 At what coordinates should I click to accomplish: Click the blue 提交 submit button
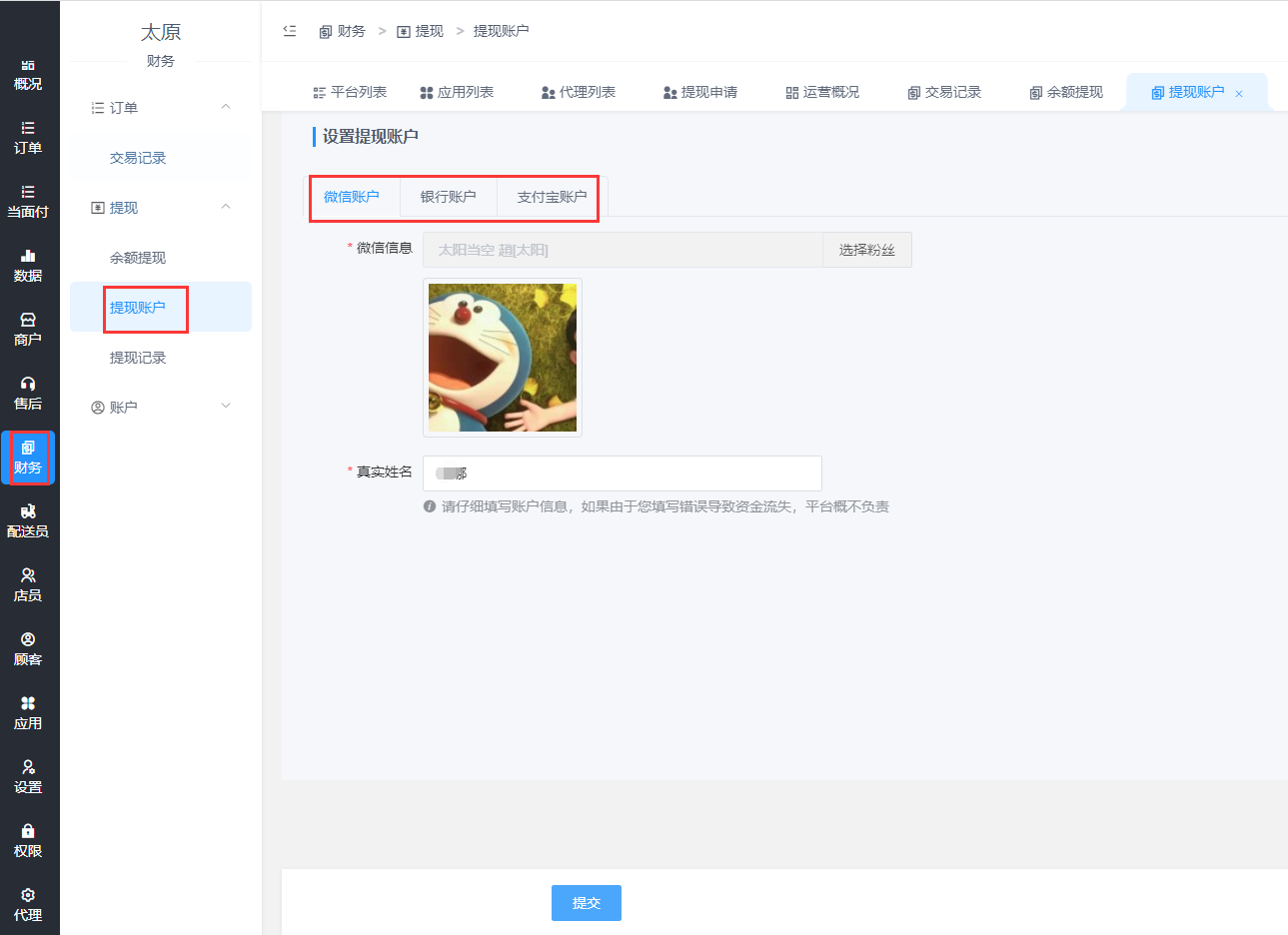pos(587,903)
